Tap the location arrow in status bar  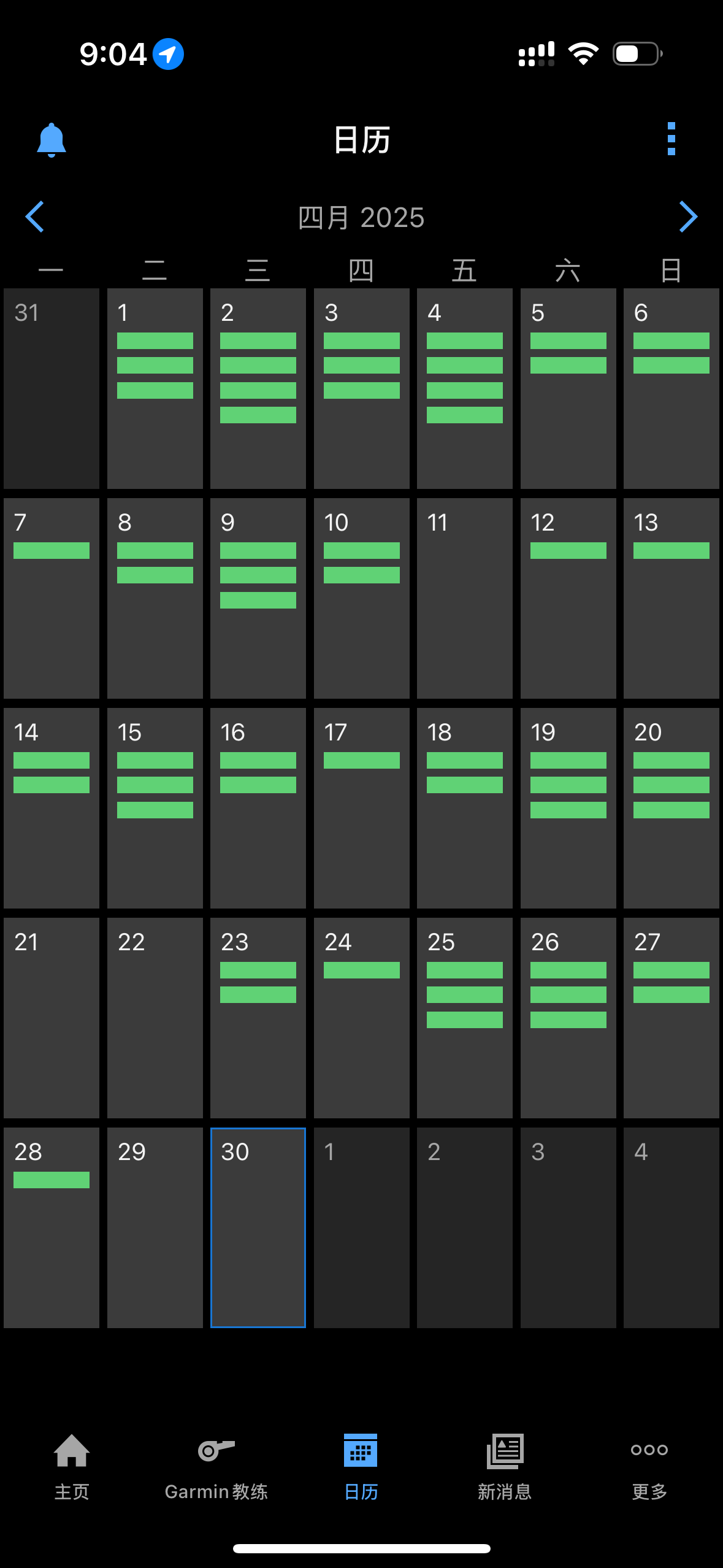click(x=168, y=54)
